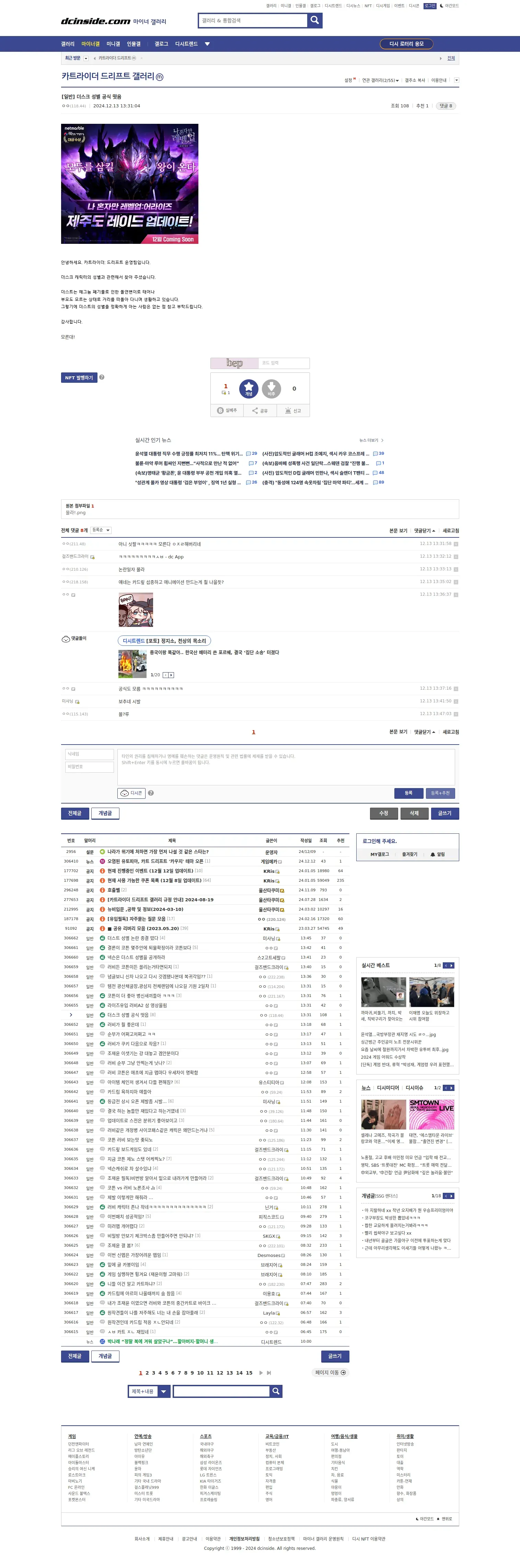Open the 제목+내용 search type dropdown
The image size is (520, 1568).
click(x=149, y=1391)
